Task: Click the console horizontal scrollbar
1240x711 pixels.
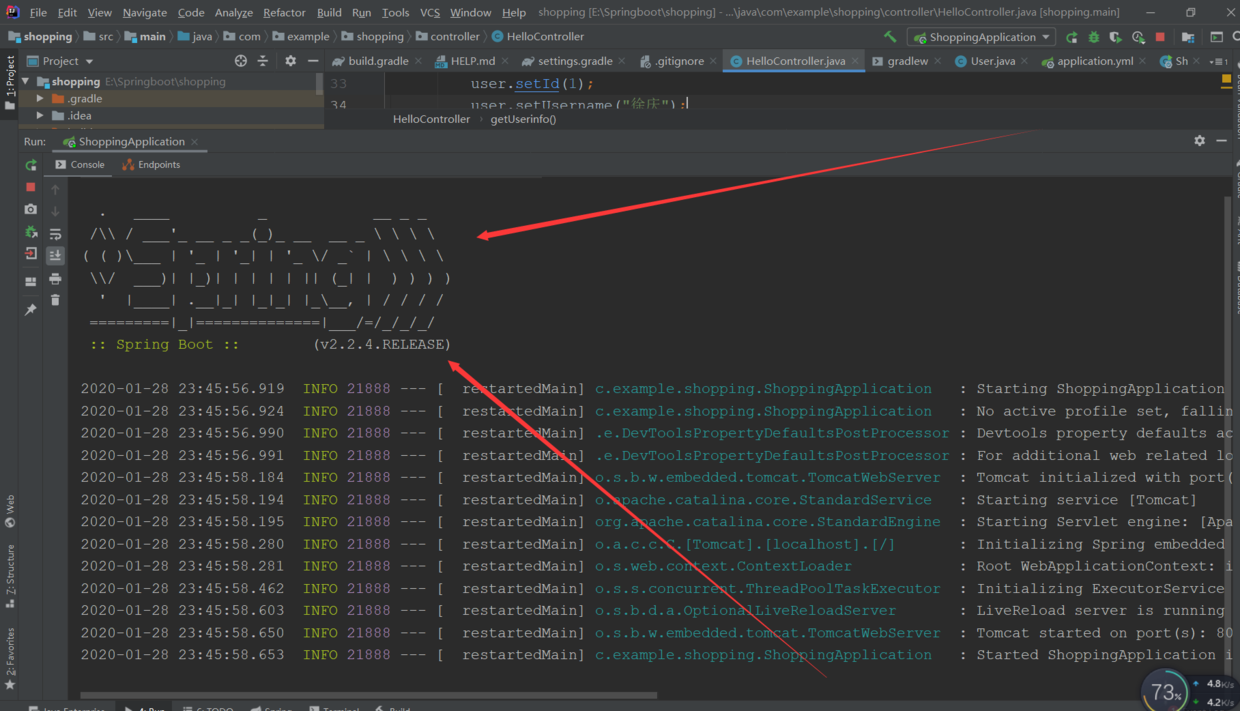Action: 368,695
